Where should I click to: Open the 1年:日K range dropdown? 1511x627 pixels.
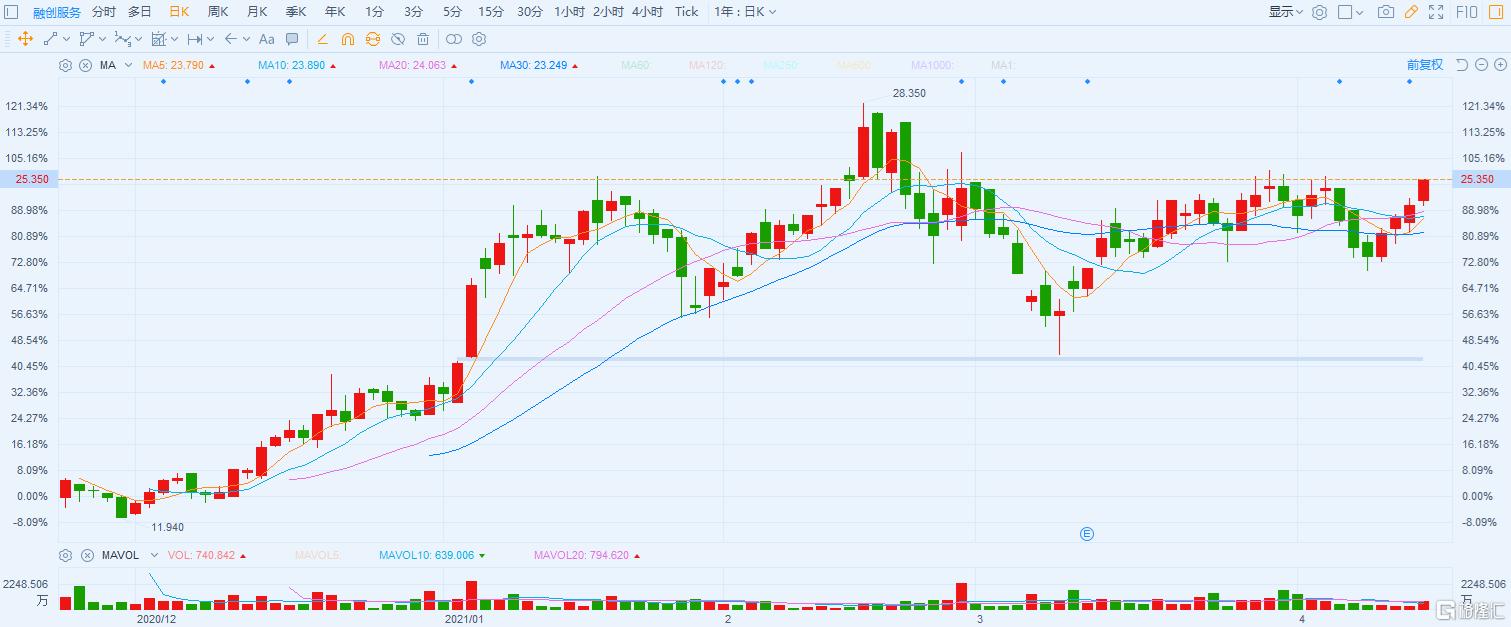(745, 12)
